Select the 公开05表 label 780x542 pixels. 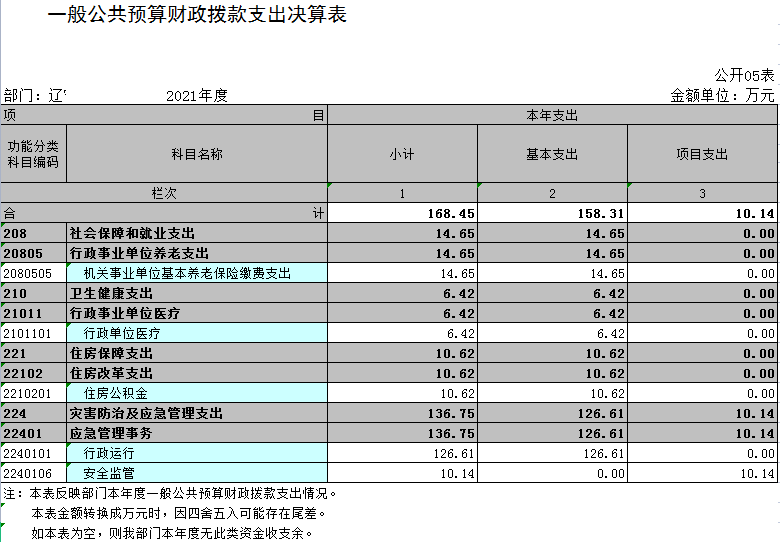744,76
